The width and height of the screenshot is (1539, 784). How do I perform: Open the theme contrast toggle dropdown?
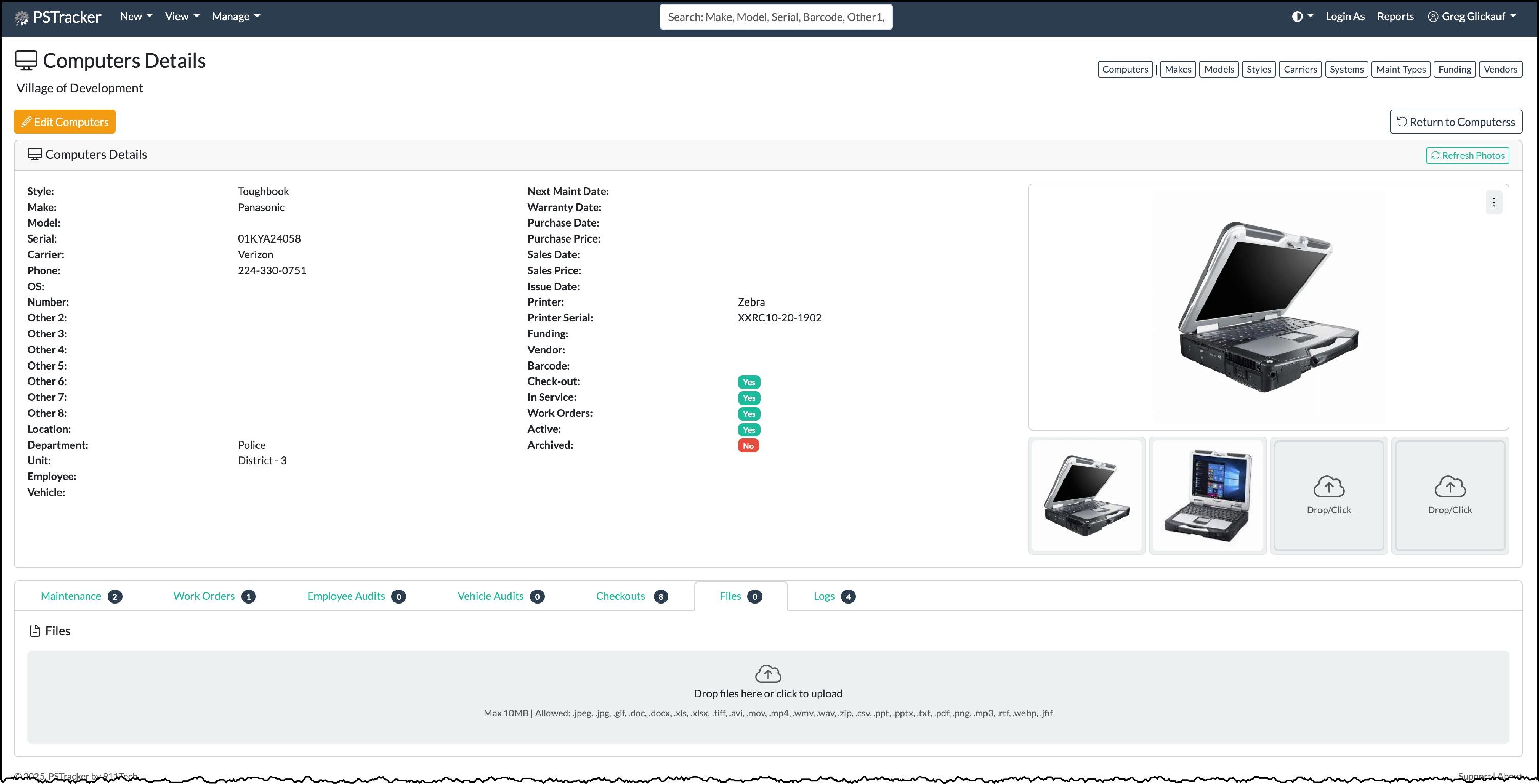tap(1302, 17)
